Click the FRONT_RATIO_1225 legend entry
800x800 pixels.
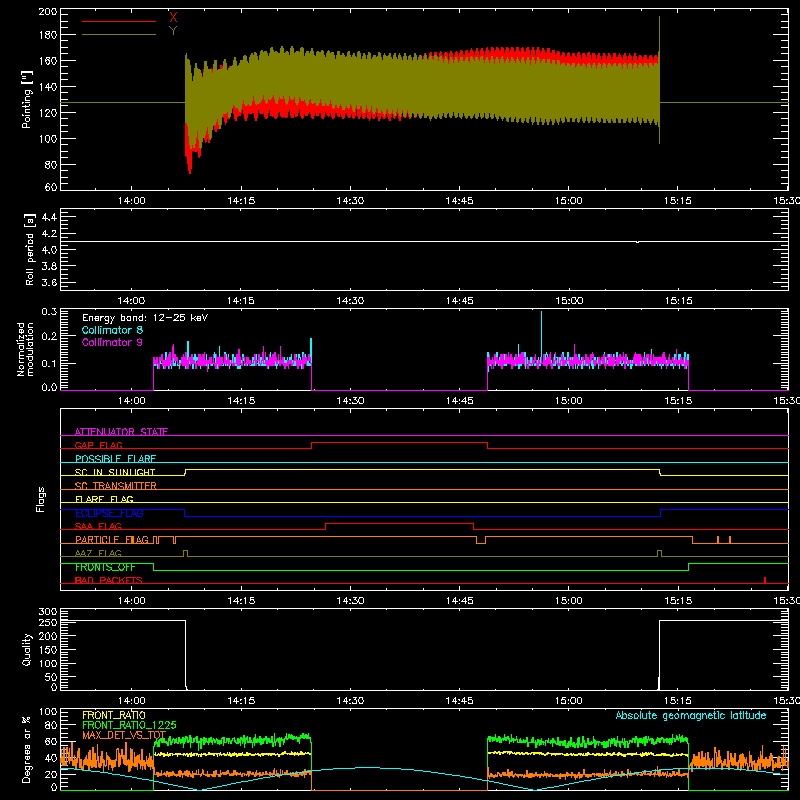coord(129,725)
